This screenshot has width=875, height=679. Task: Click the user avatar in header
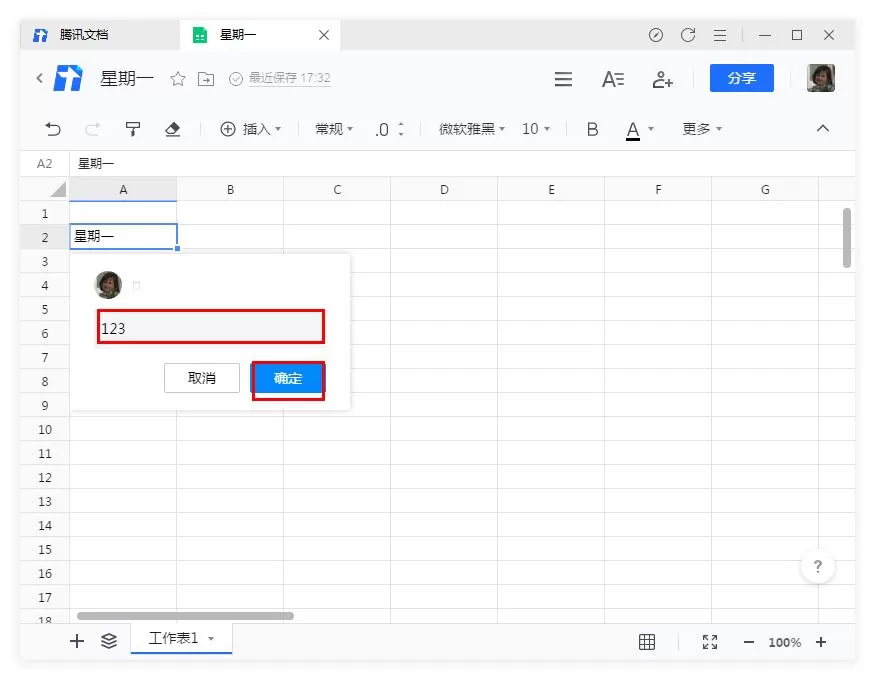[821, 78]
